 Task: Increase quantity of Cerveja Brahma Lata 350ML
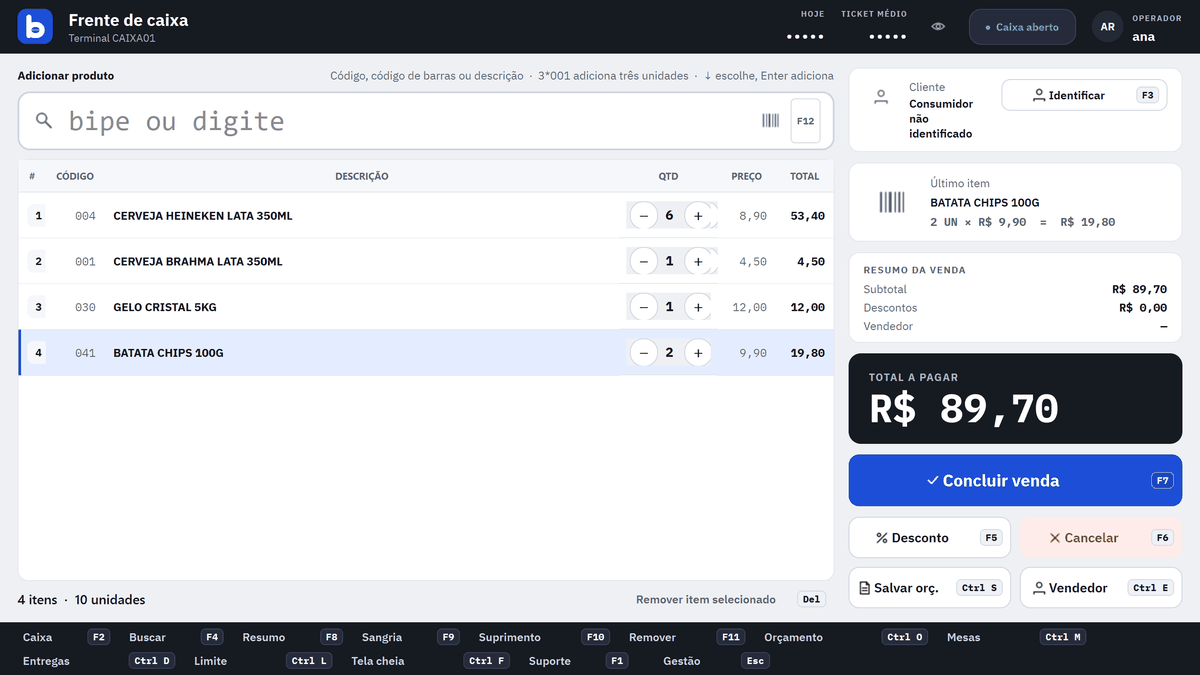[x=698, y=262]
